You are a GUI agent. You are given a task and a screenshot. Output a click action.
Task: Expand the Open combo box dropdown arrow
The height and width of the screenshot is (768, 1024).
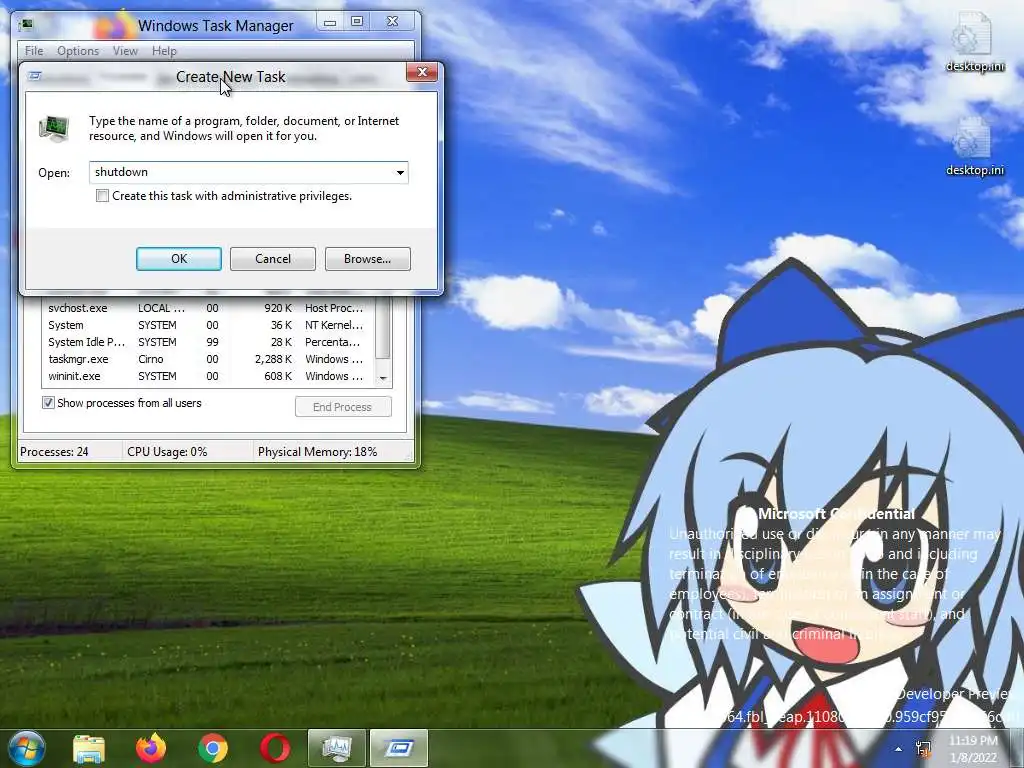tap(400, 172)
